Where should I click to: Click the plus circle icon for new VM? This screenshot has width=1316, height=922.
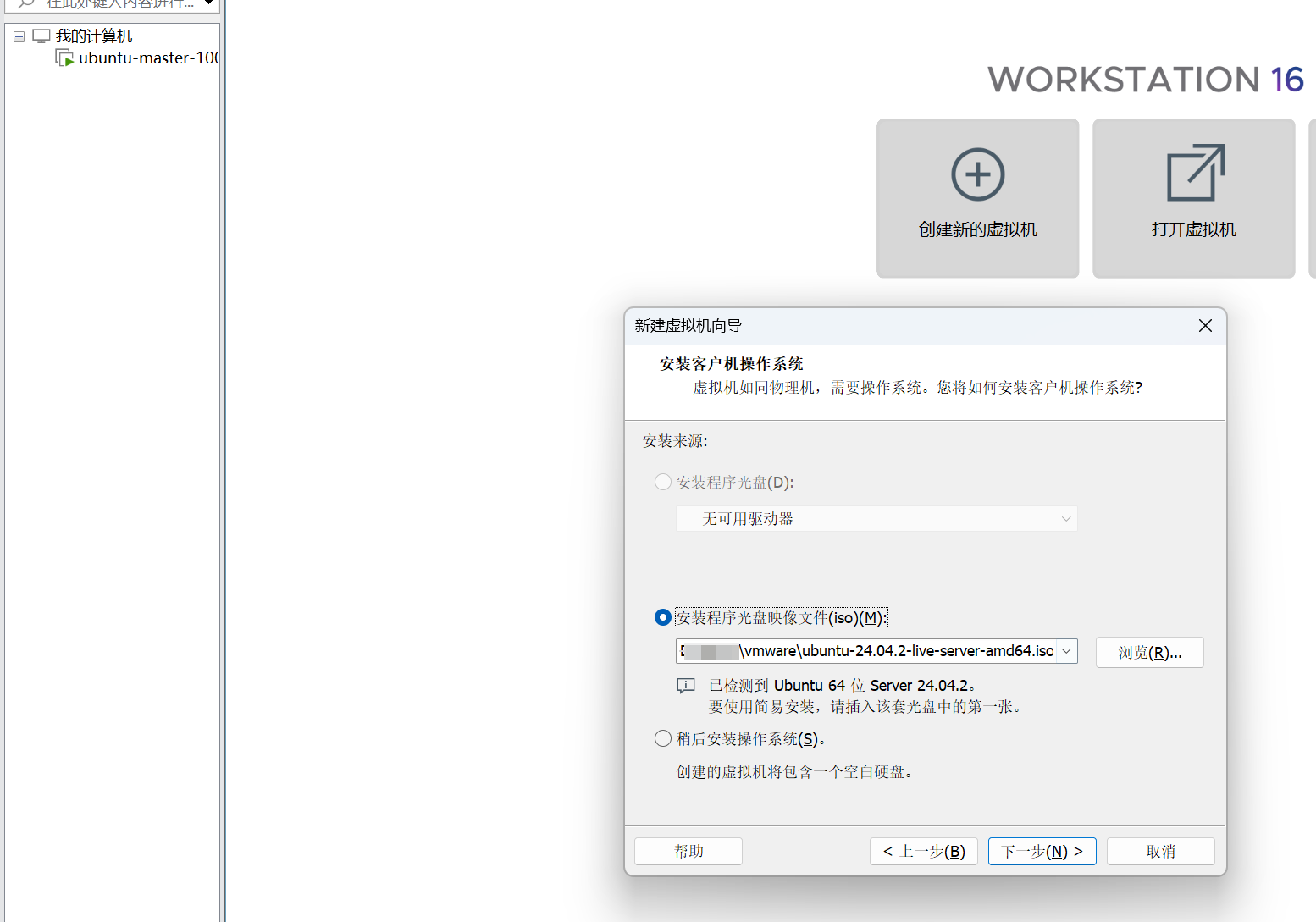977,174
